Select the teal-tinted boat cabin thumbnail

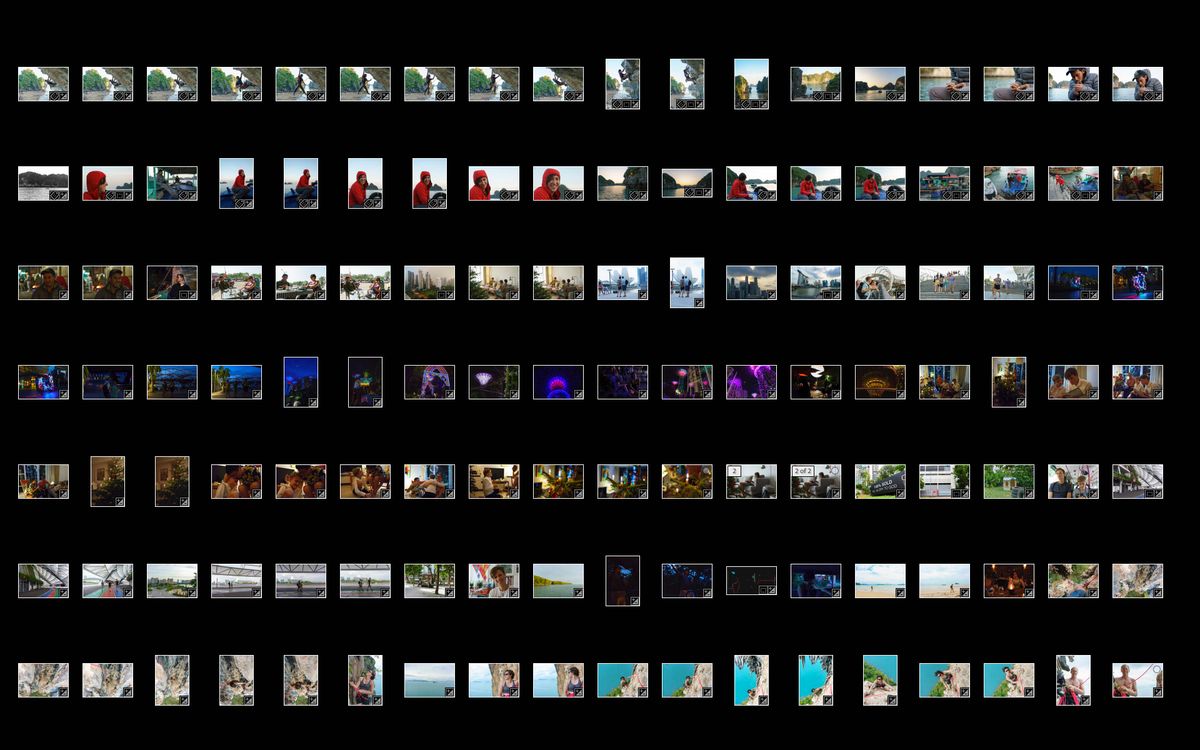pos(172,183)
